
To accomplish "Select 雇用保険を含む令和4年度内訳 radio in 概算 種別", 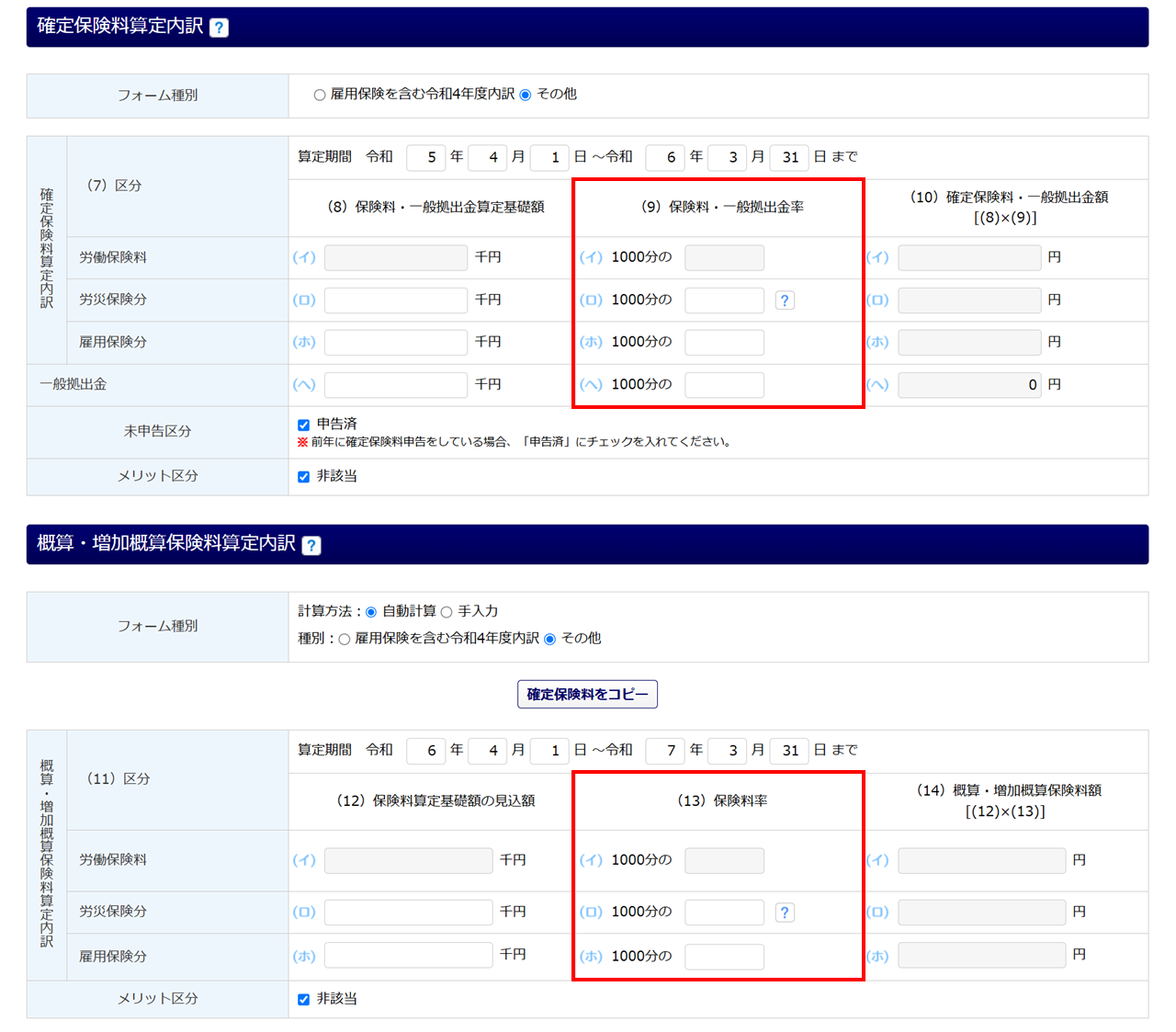I will click(x=345, y=640).
